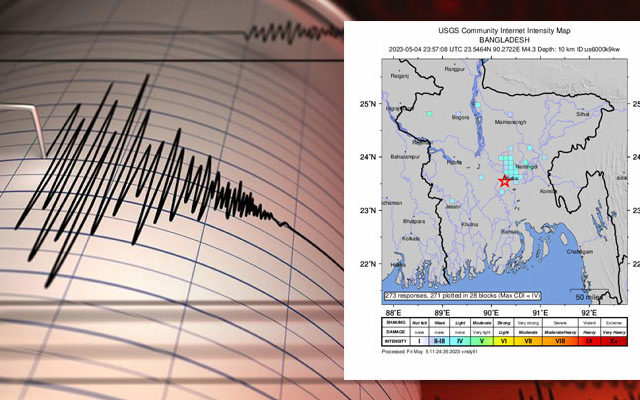The image size is (640, 400).
Task: Click the '22°N' latitude label on left axis
Action: point(368,264)
